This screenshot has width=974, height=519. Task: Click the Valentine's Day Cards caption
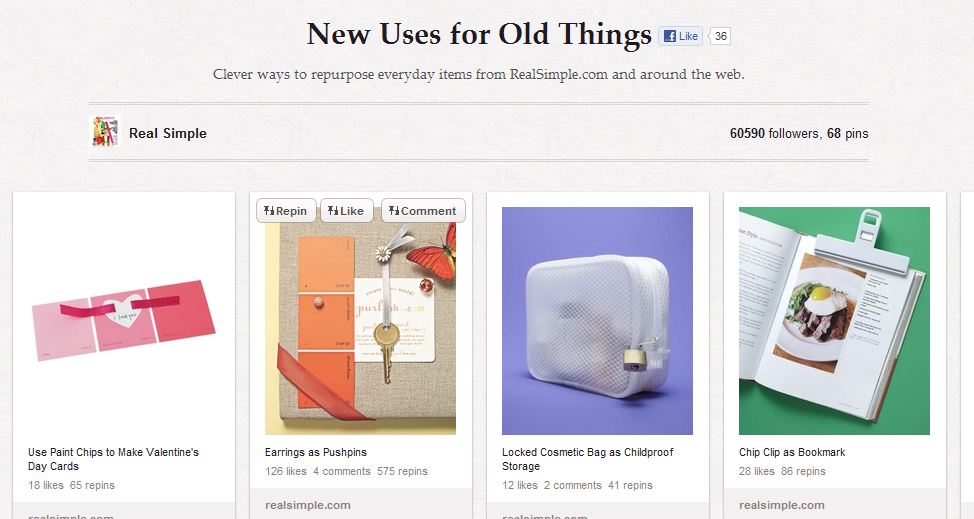pos(113,459)
